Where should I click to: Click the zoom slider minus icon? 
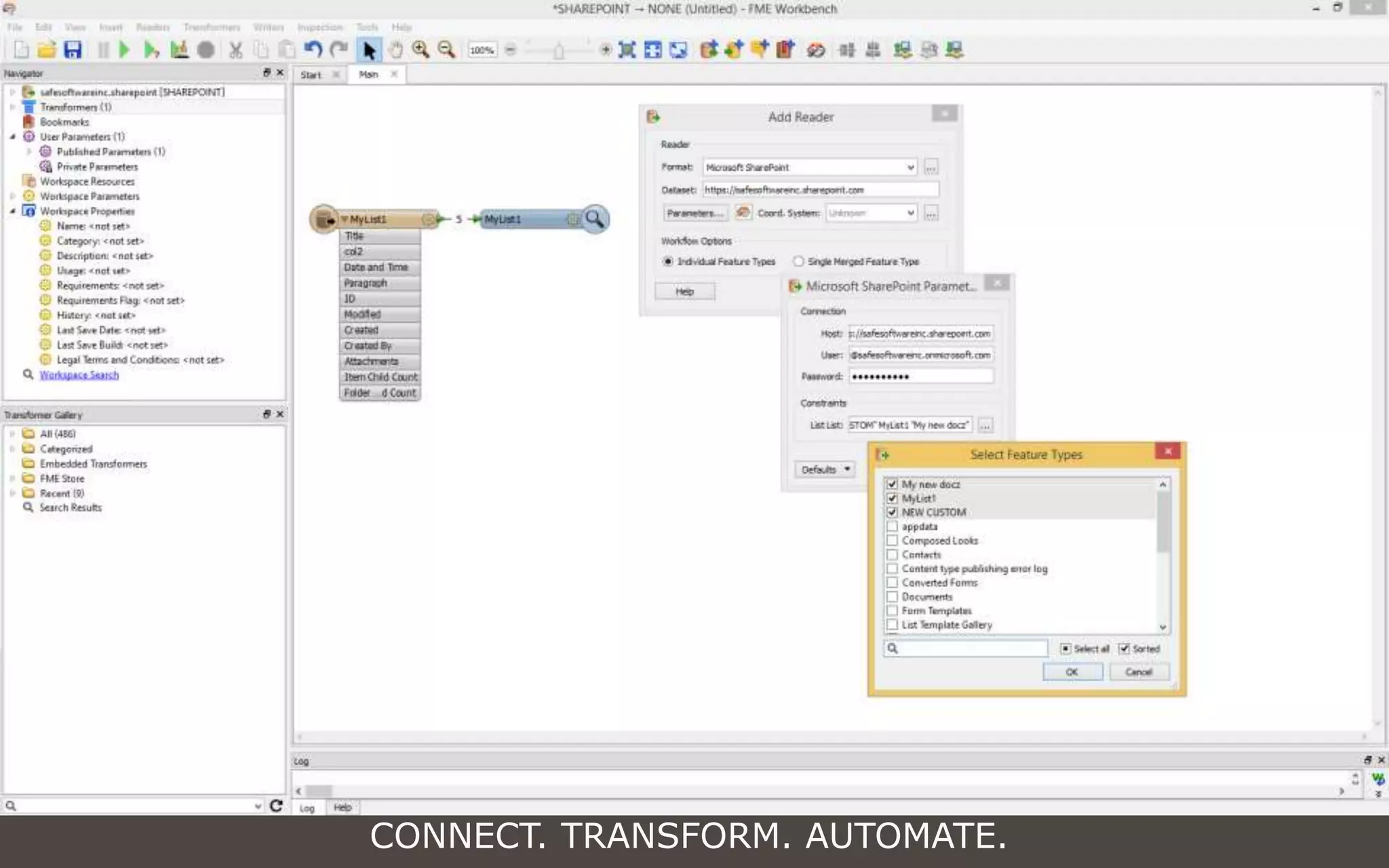511,50
